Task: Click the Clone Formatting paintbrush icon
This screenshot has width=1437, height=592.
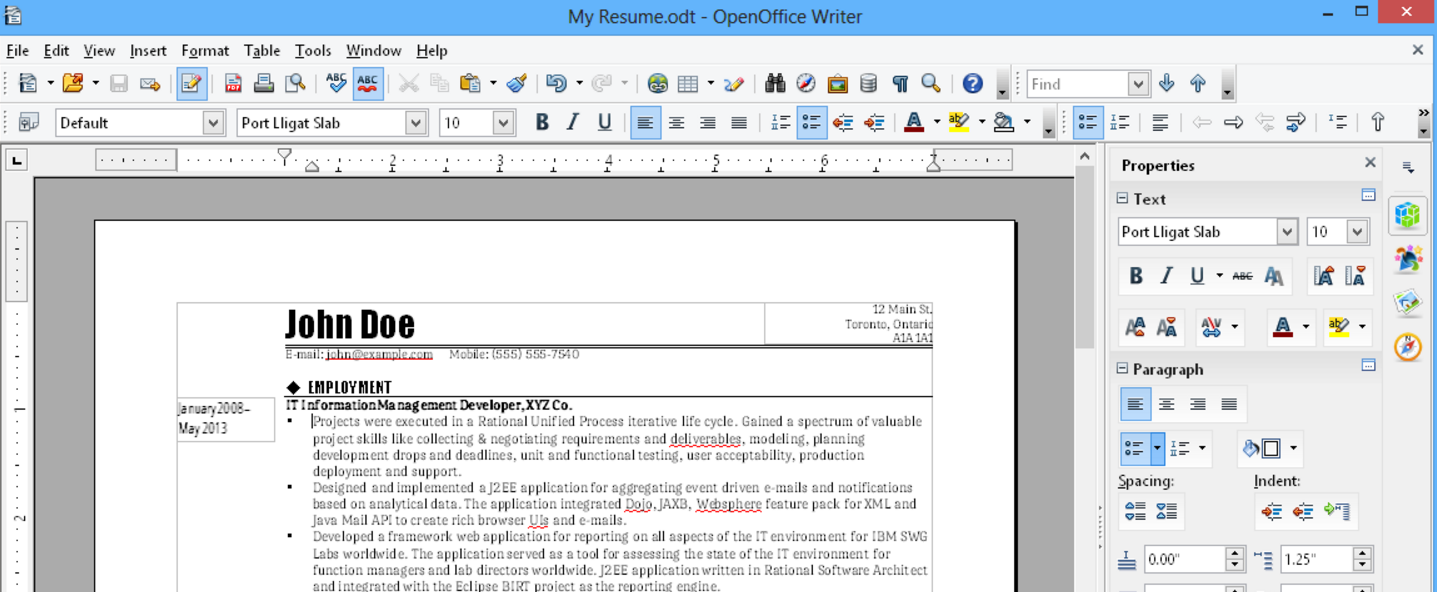Action: tap(517, 84)
